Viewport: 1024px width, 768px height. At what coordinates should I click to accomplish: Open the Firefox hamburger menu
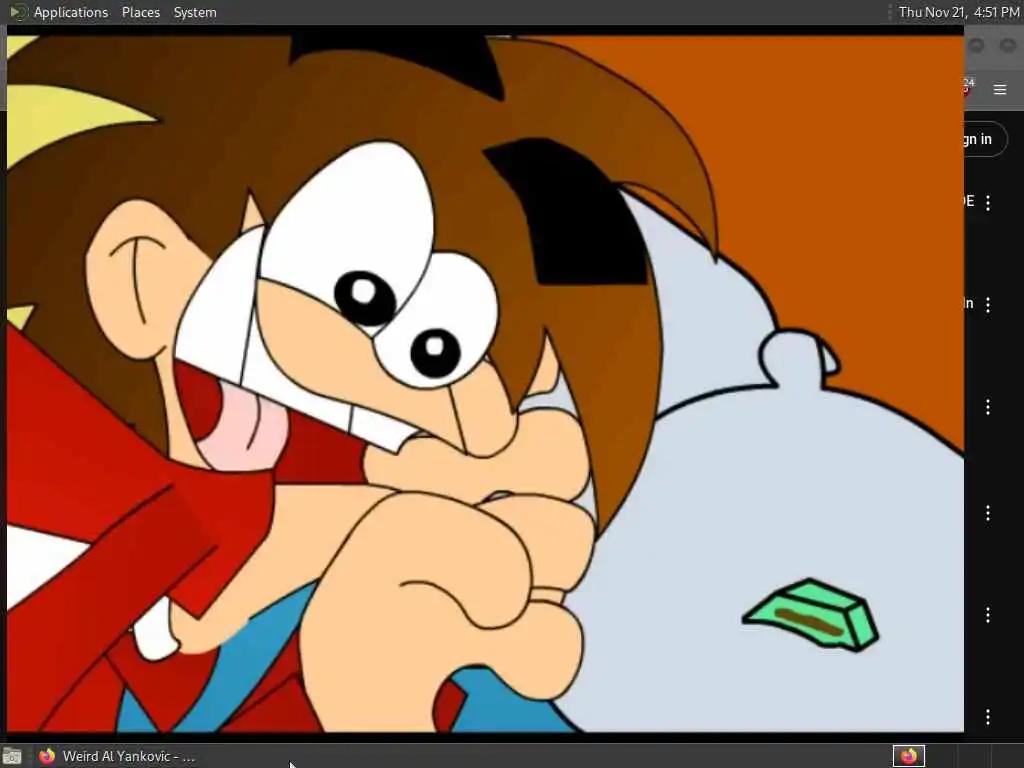tap(1000, 89)
